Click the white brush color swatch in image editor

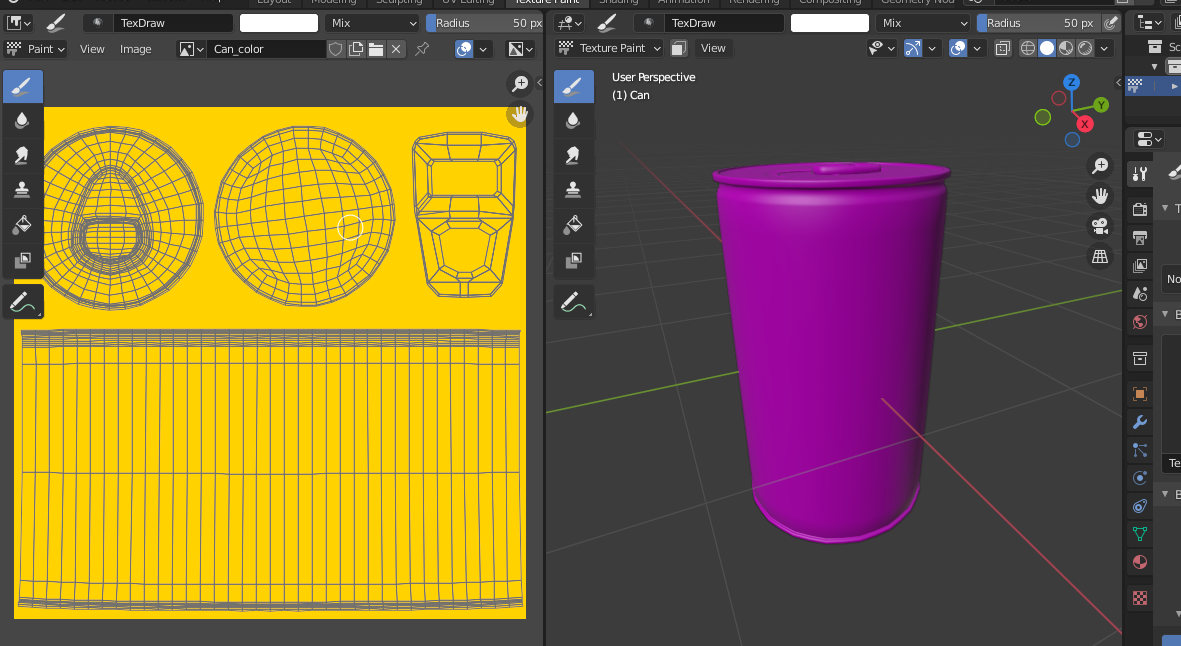tap(279, 23)
